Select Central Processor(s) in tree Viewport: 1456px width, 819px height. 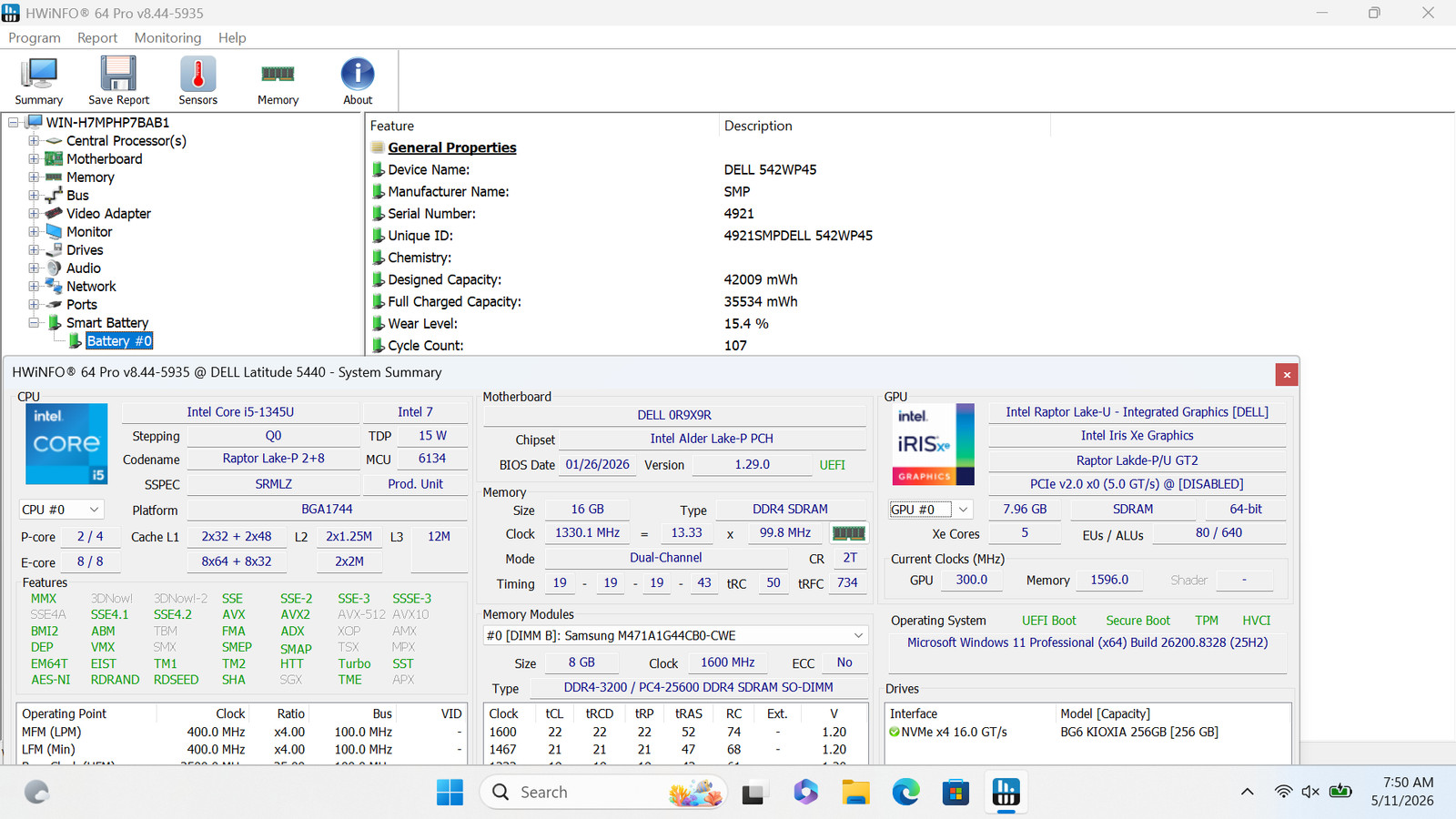pos(126,141)
